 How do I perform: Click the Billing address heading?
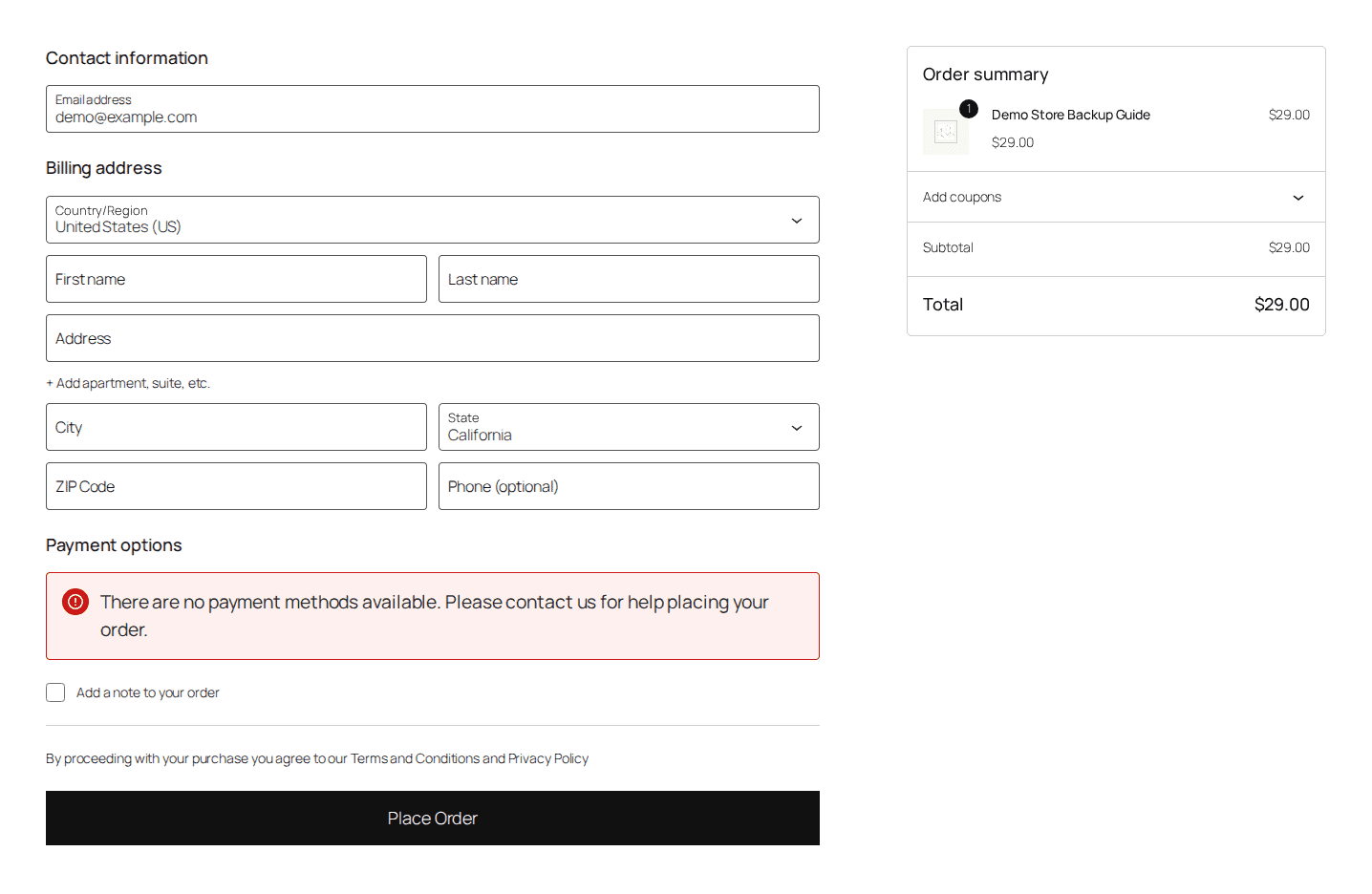104,168
